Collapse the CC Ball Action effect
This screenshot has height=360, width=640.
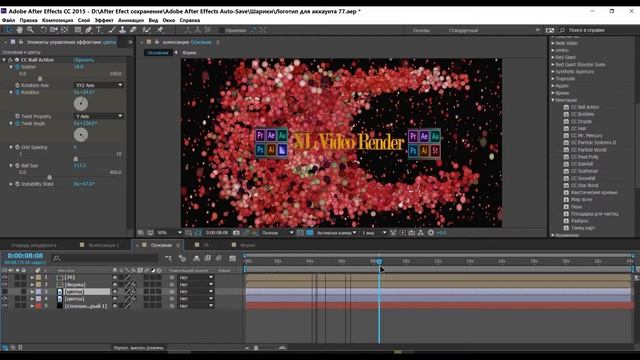(4, 60)
